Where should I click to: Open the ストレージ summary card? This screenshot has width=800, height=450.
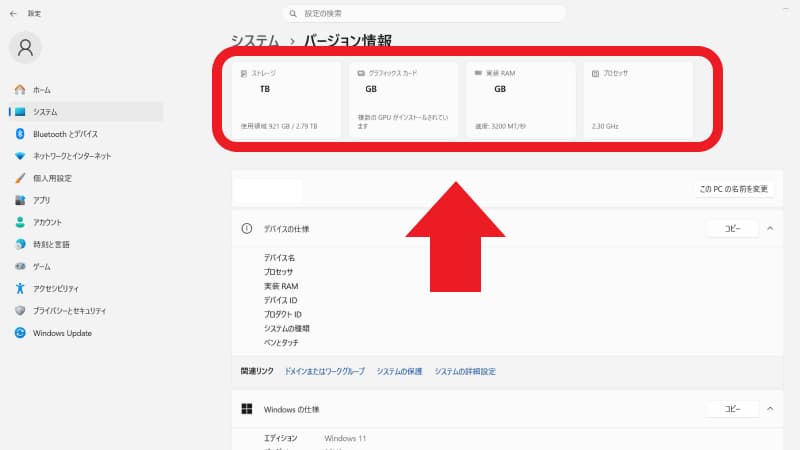[286, 100]
